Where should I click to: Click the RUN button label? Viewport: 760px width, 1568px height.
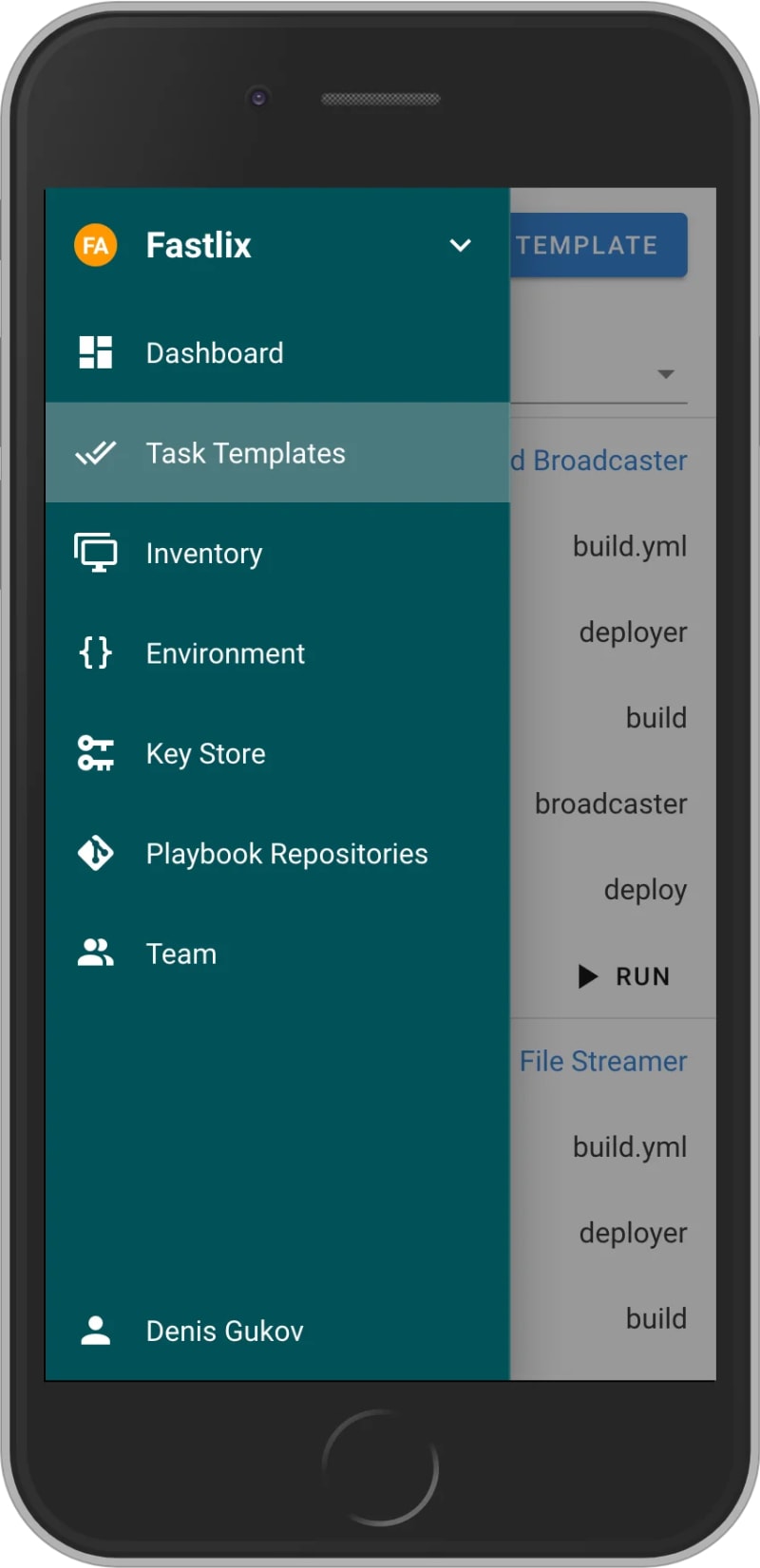(x=642, y=976)
